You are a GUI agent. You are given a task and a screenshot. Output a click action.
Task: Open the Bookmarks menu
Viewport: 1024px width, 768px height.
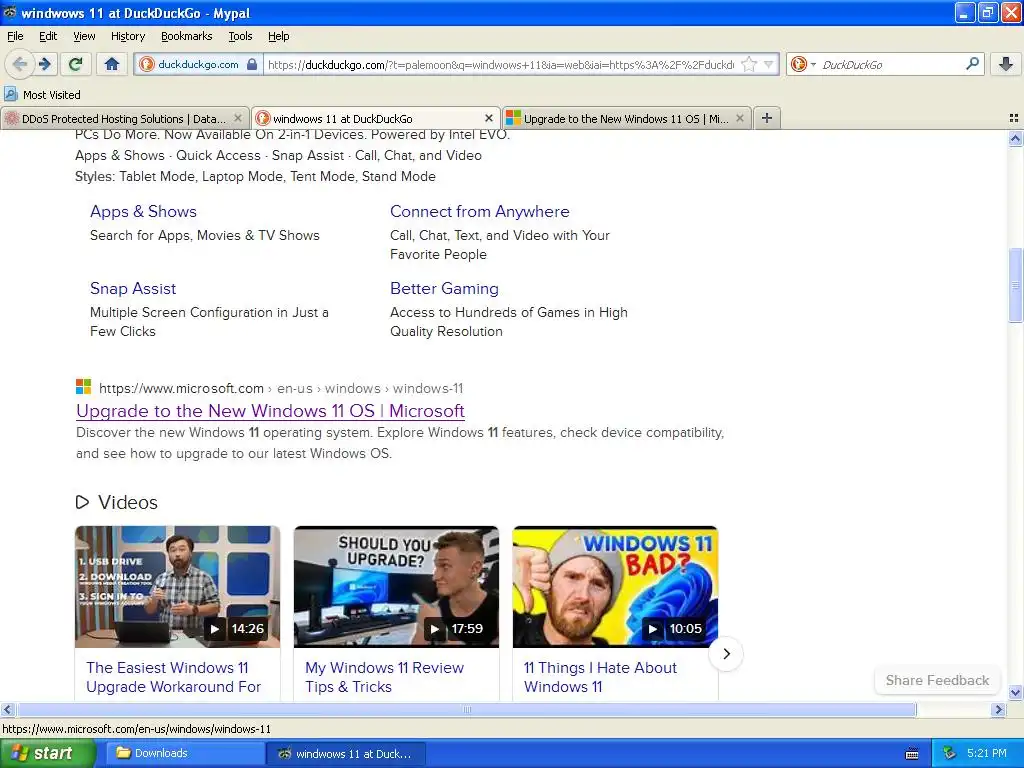pyautogui.click(x=186, y=36)
